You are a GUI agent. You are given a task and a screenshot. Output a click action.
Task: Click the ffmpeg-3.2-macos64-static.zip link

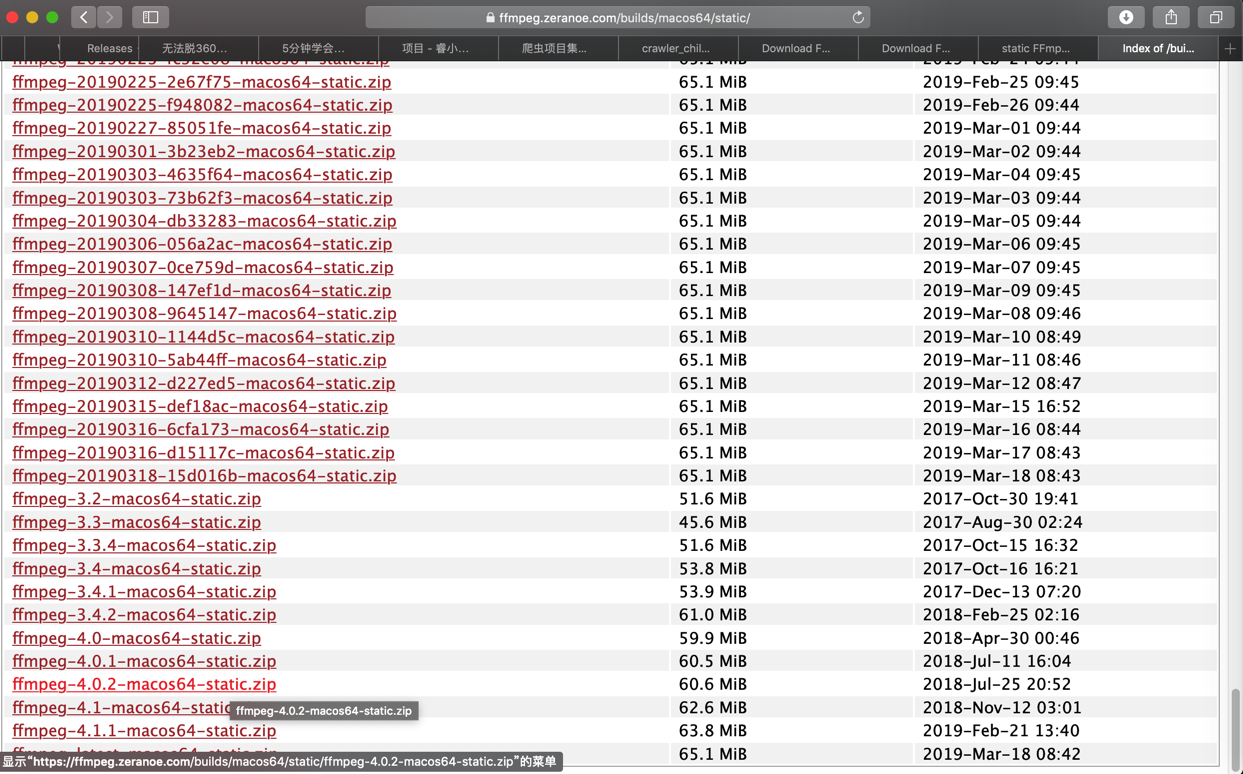(x=136, y=498)
